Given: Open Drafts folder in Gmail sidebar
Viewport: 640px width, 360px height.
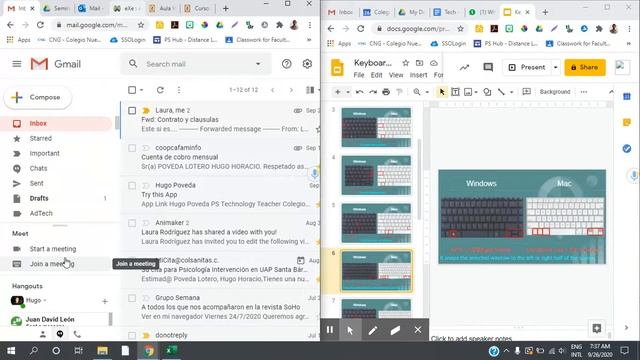Looking at the screenshot, I should pyautogui.click(x=56, y=198).
